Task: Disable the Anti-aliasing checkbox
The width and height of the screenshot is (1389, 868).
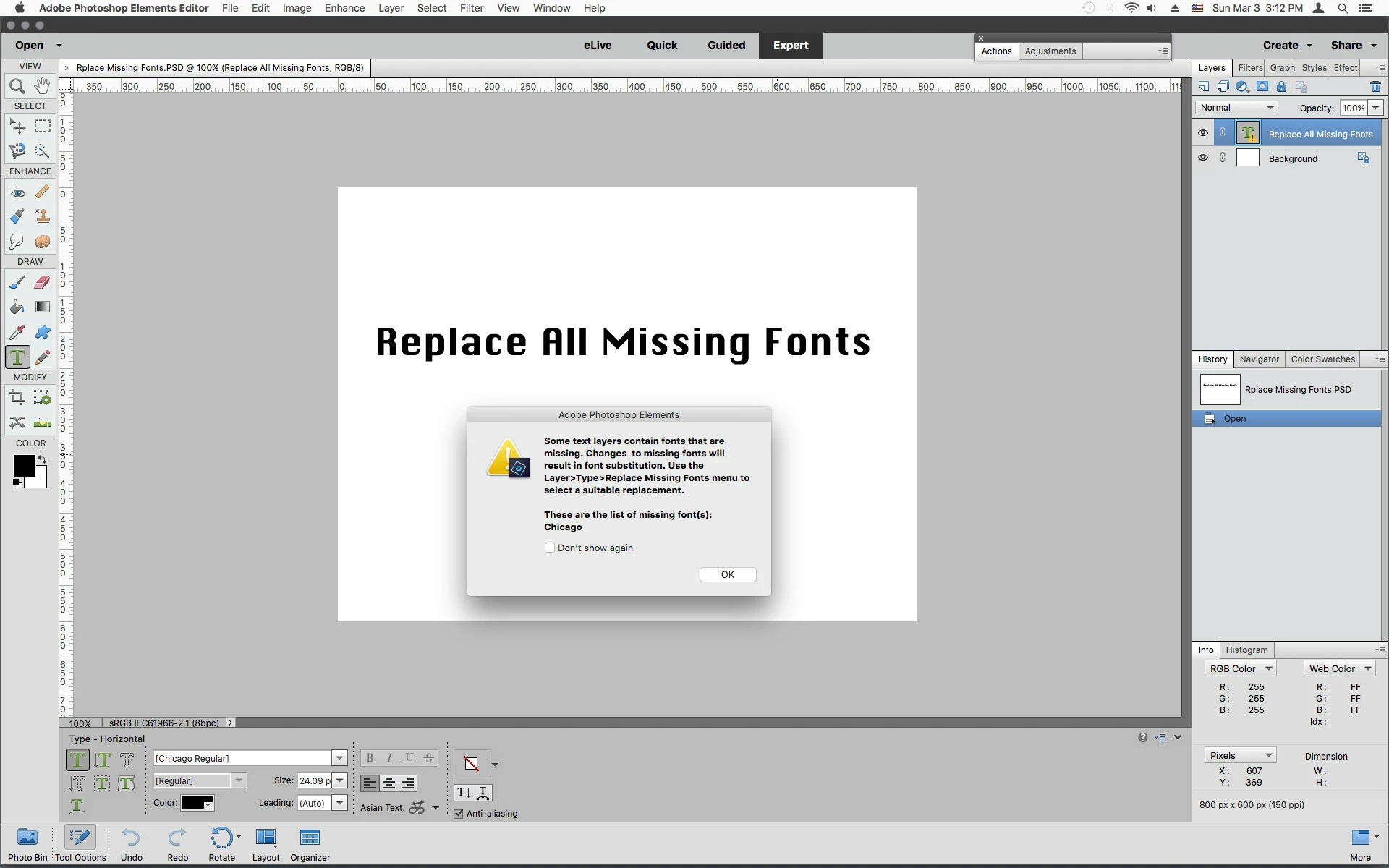Action: point(459,814)
